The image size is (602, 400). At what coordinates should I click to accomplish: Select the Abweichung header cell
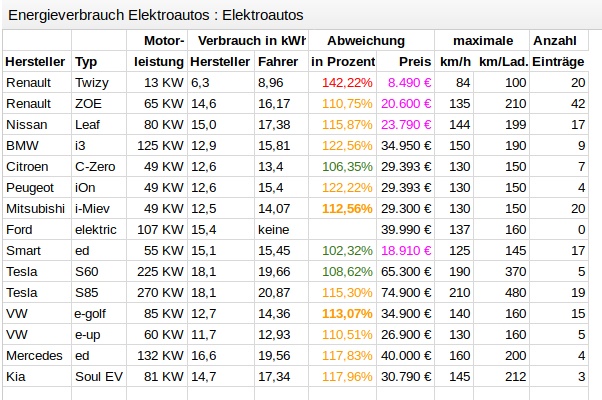point(366,40)
